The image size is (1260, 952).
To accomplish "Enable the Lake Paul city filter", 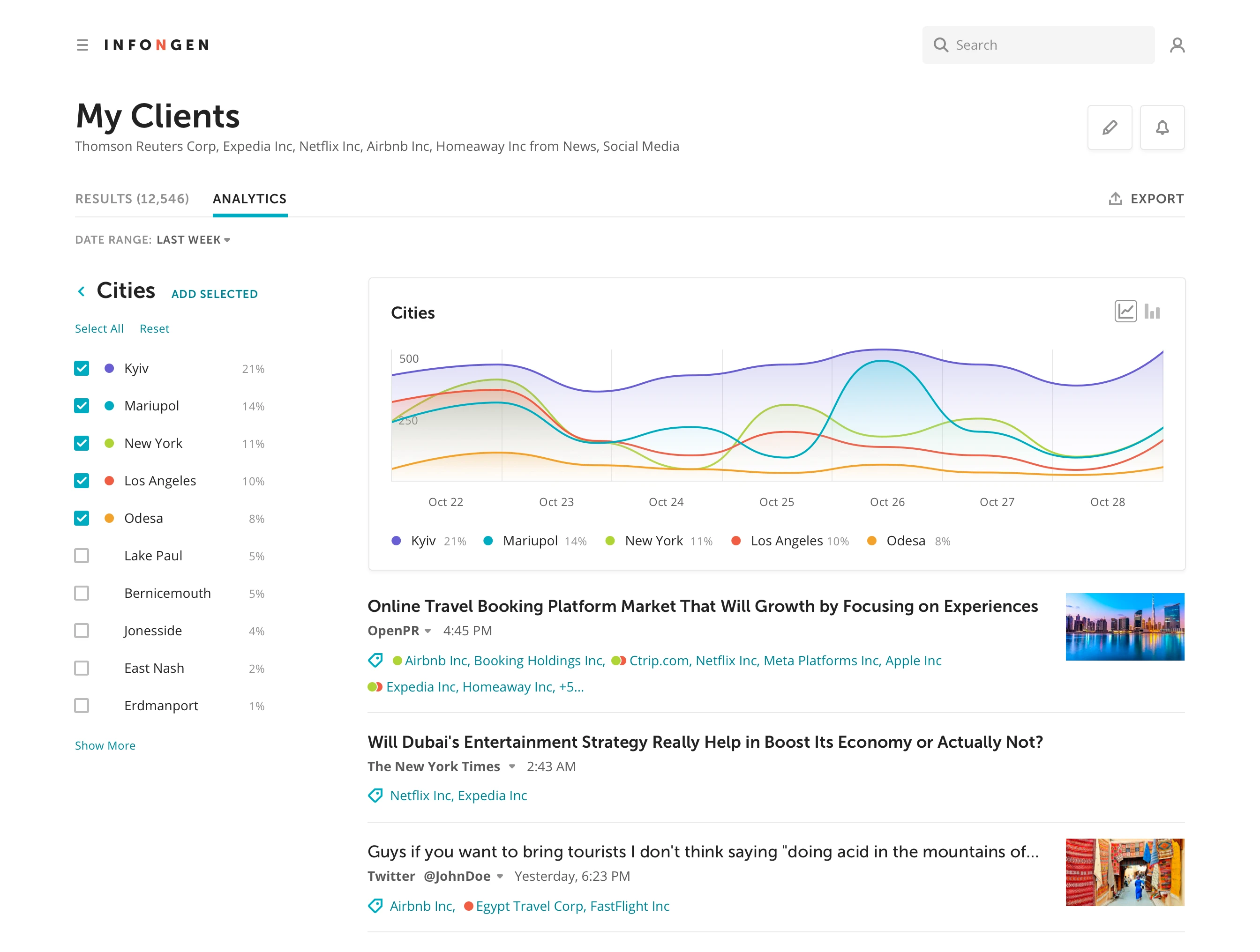I will 82,555.
